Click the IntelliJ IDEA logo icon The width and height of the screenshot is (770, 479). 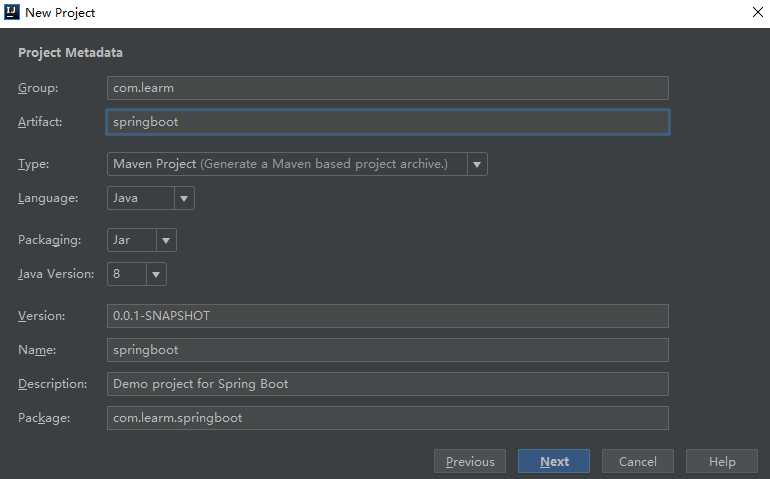coord(12,13)
